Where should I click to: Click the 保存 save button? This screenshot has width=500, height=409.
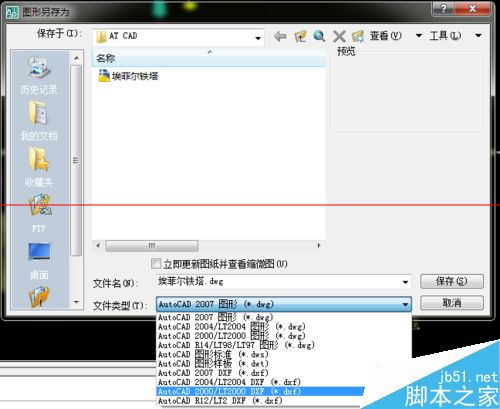452,281
